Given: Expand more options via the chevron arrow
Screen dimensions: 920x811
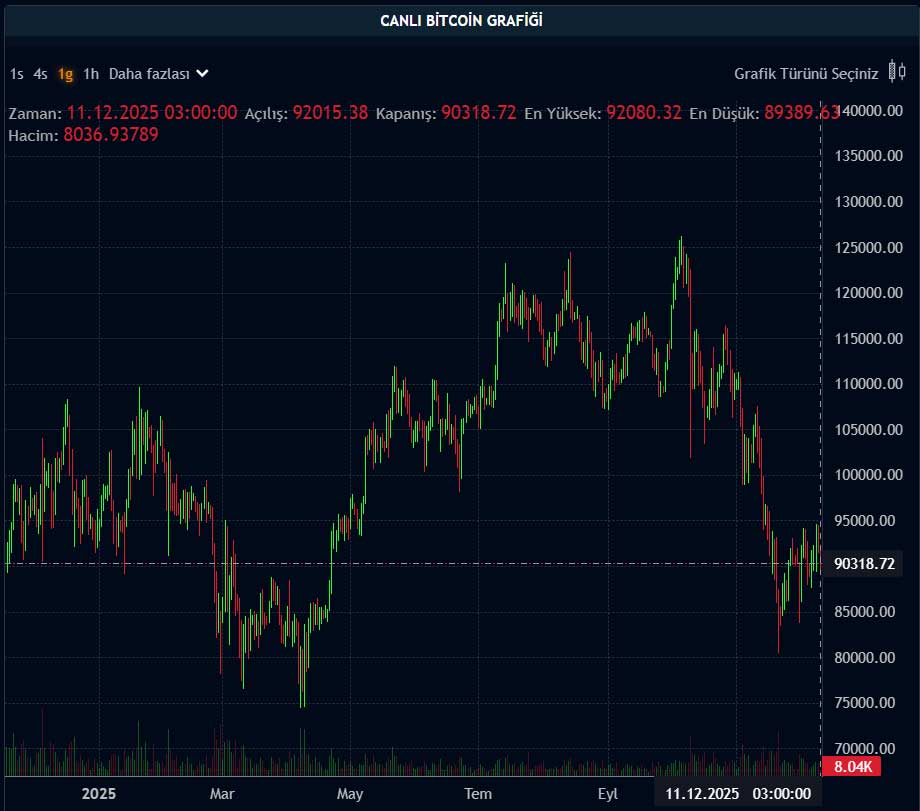Looking at the screenshot, I should click(201, 73).
